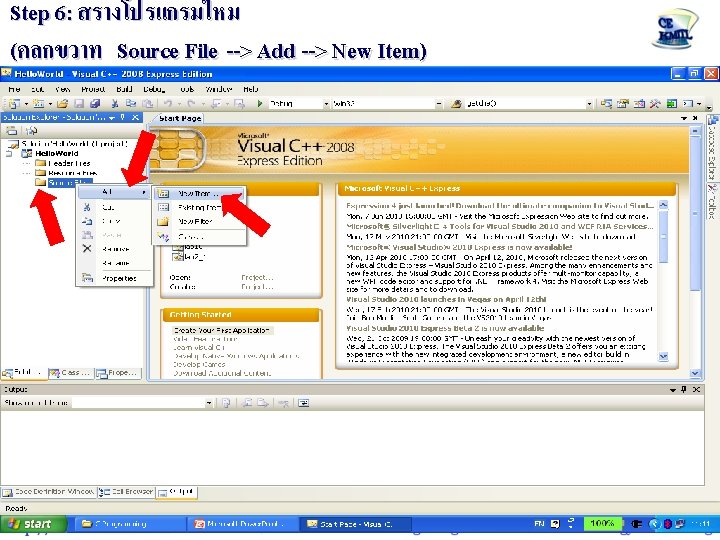Open the Call Browser tab
The width and height of the screenshot is (720, 540).
coord(126,492)
